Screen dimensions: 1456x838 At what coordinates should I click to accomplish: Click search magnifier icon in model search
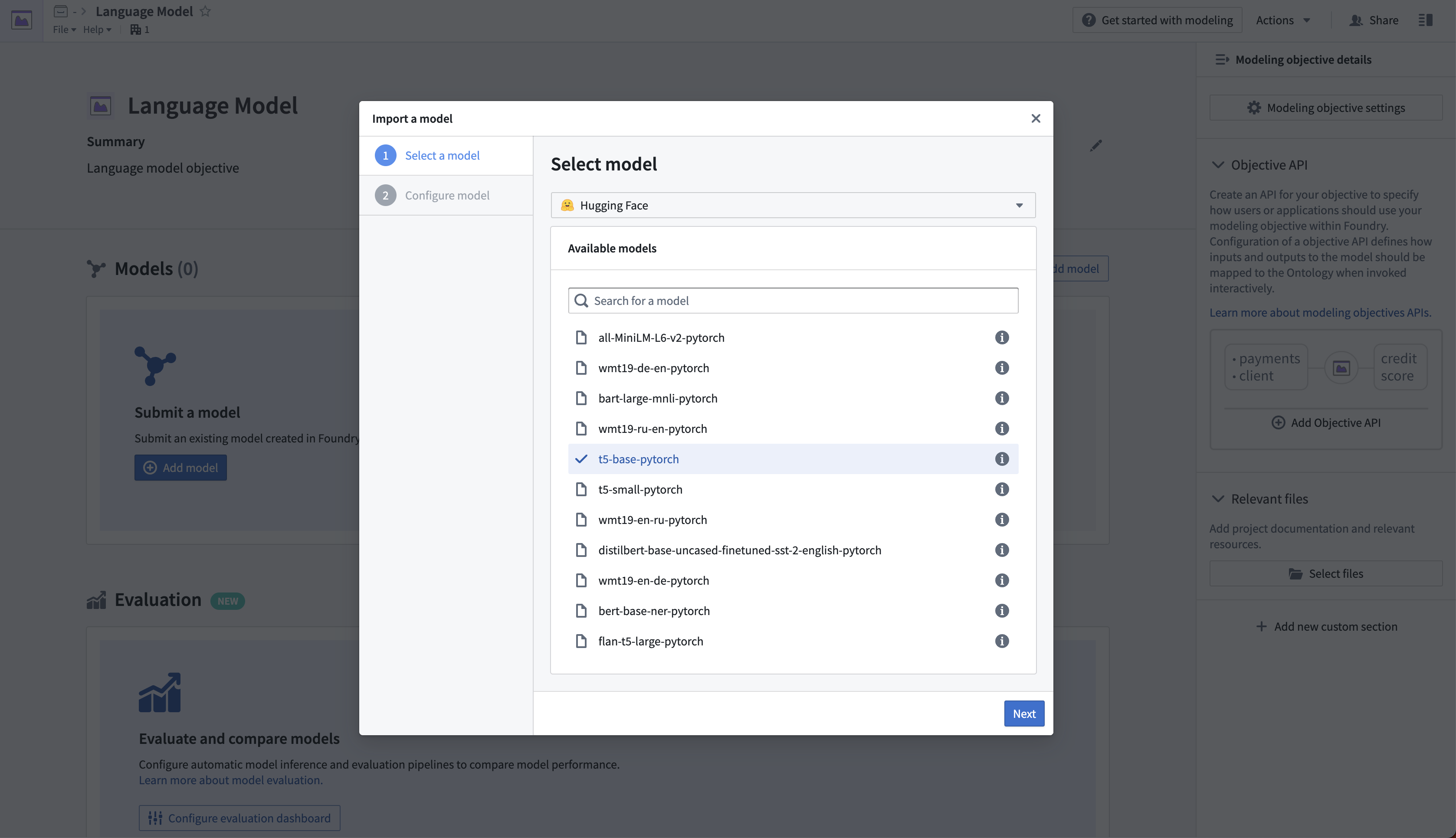coord(581,301)
